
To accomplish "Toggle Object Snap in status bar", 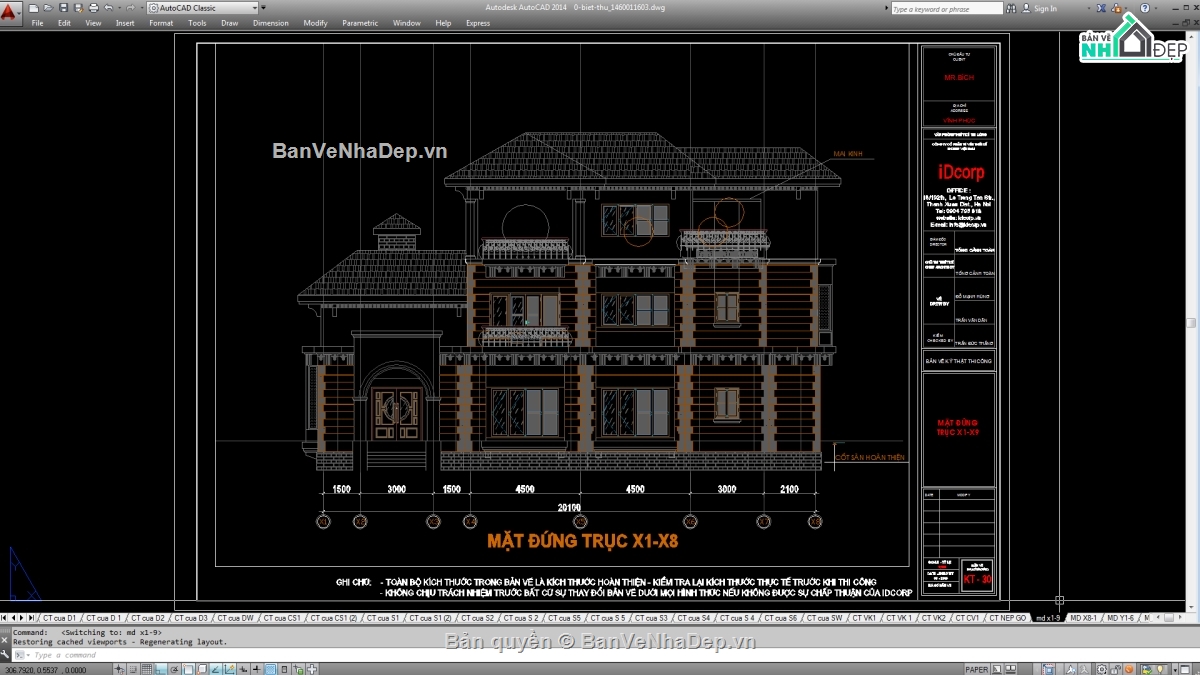I will [188, 669].
